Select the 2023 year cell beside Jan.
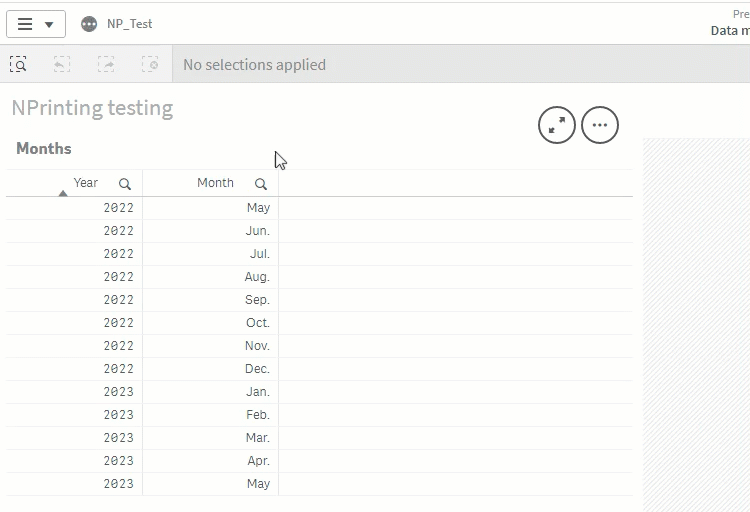 click(118, 392)
